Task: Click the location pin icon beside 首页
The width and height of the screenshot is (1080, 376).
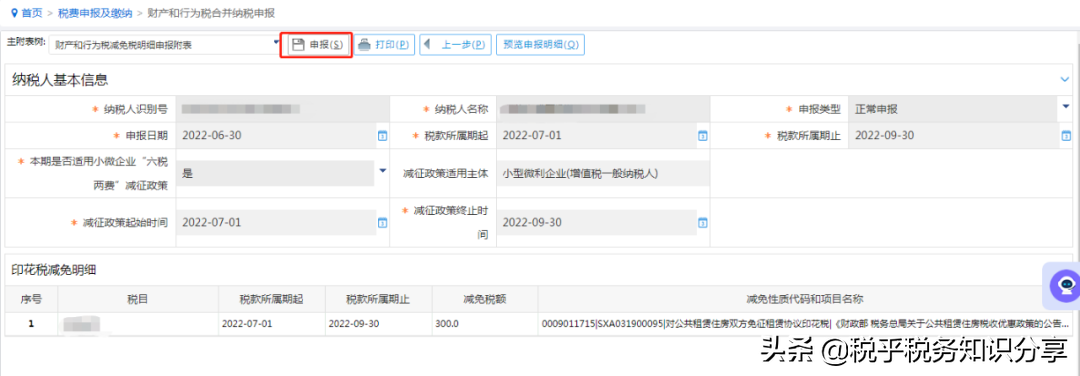Action: [14, 12]
